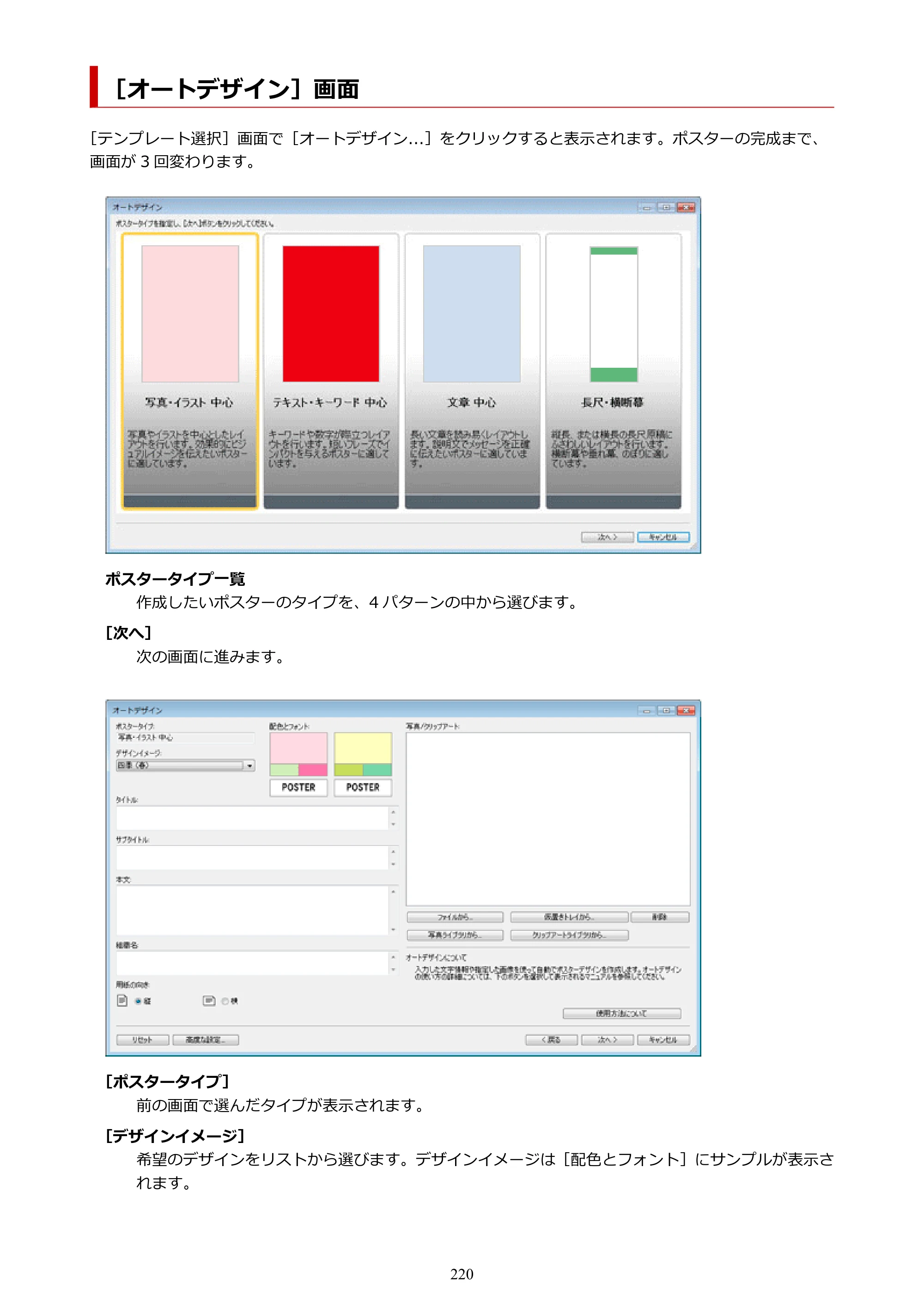Click the 使用方法について button
Viewport: 924px width, 1307px height.
tap(622, 1013)
